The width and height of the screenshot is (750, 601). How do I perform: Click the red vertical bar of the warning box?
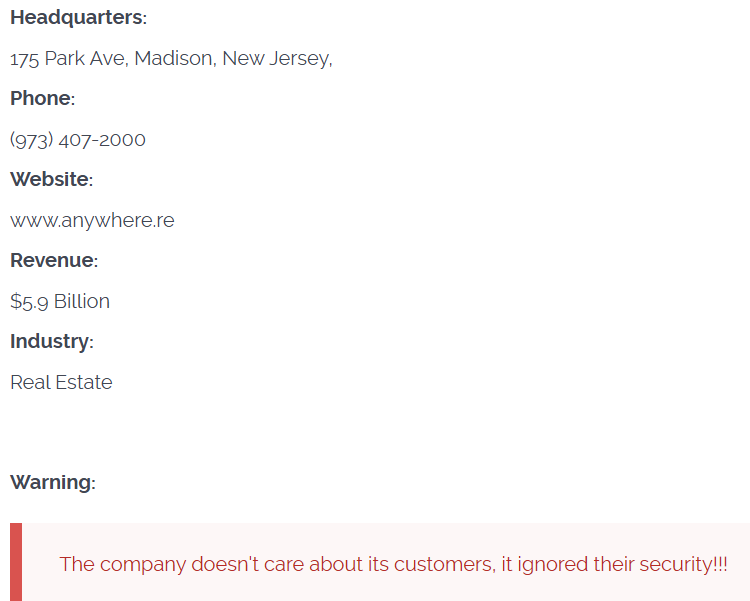[16, 562]
